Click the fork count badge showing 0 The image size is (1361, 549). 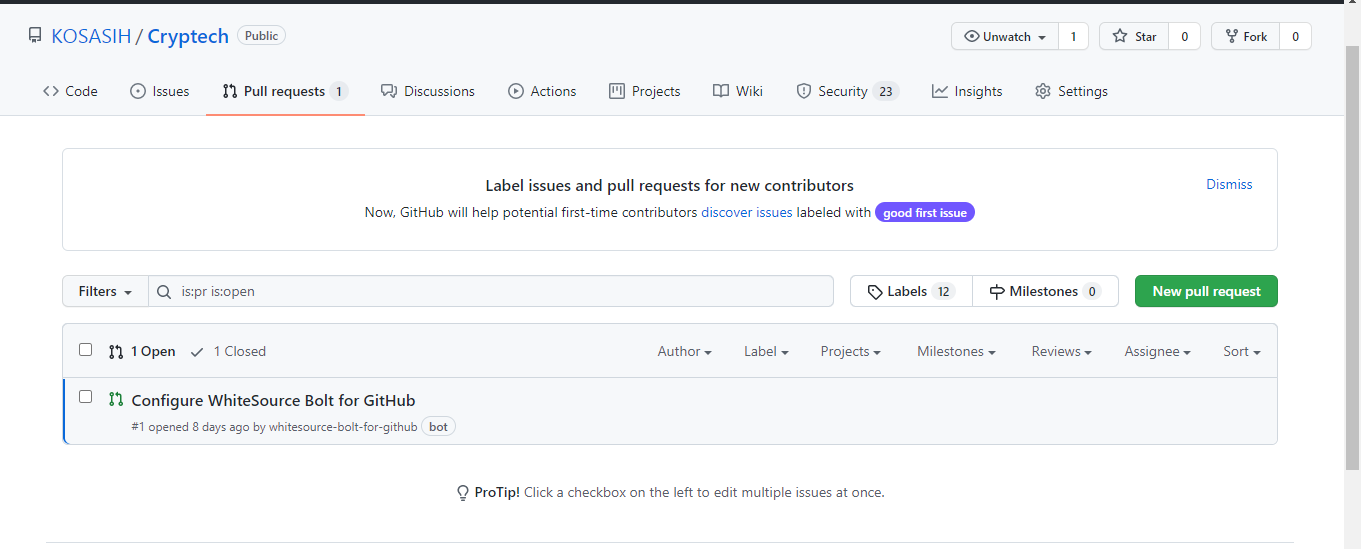point(1295,36)
